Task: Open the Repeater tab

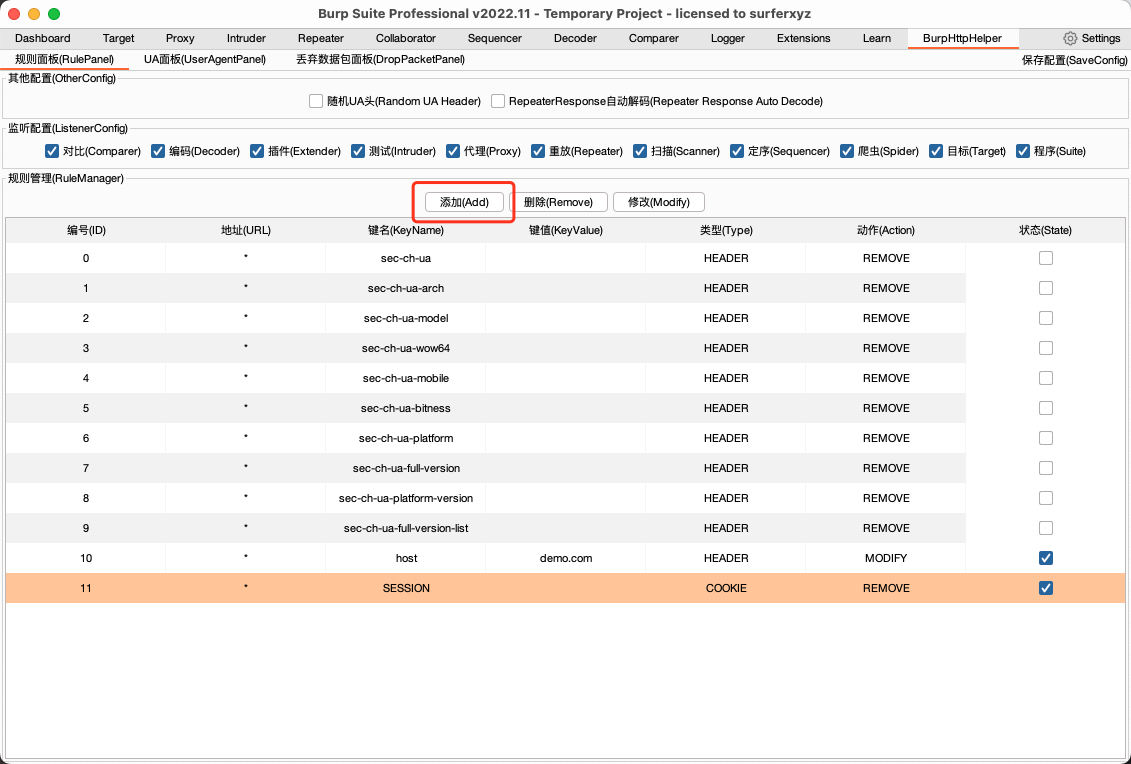Action: pyautogui.click(x=321, y=38)
